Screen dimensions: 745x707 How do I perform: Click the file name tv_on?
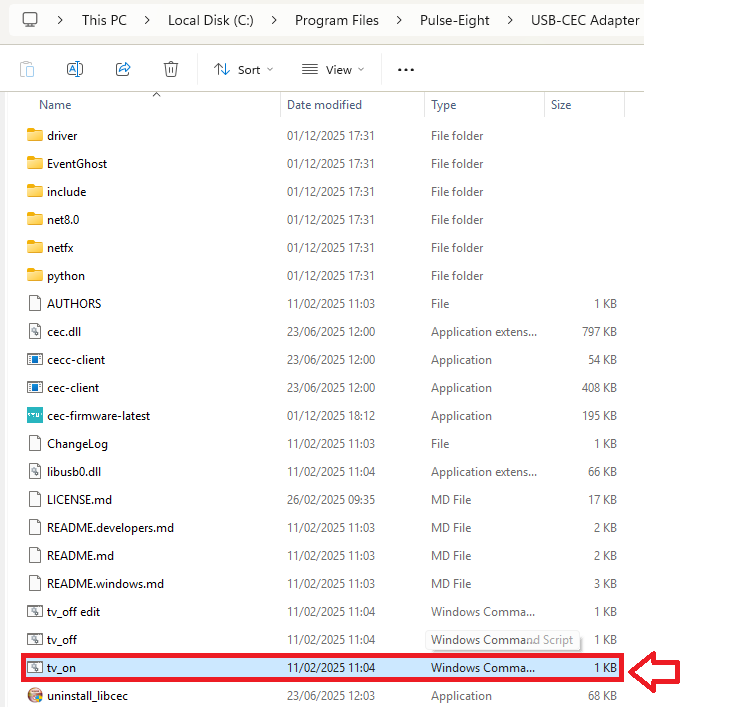61,668
